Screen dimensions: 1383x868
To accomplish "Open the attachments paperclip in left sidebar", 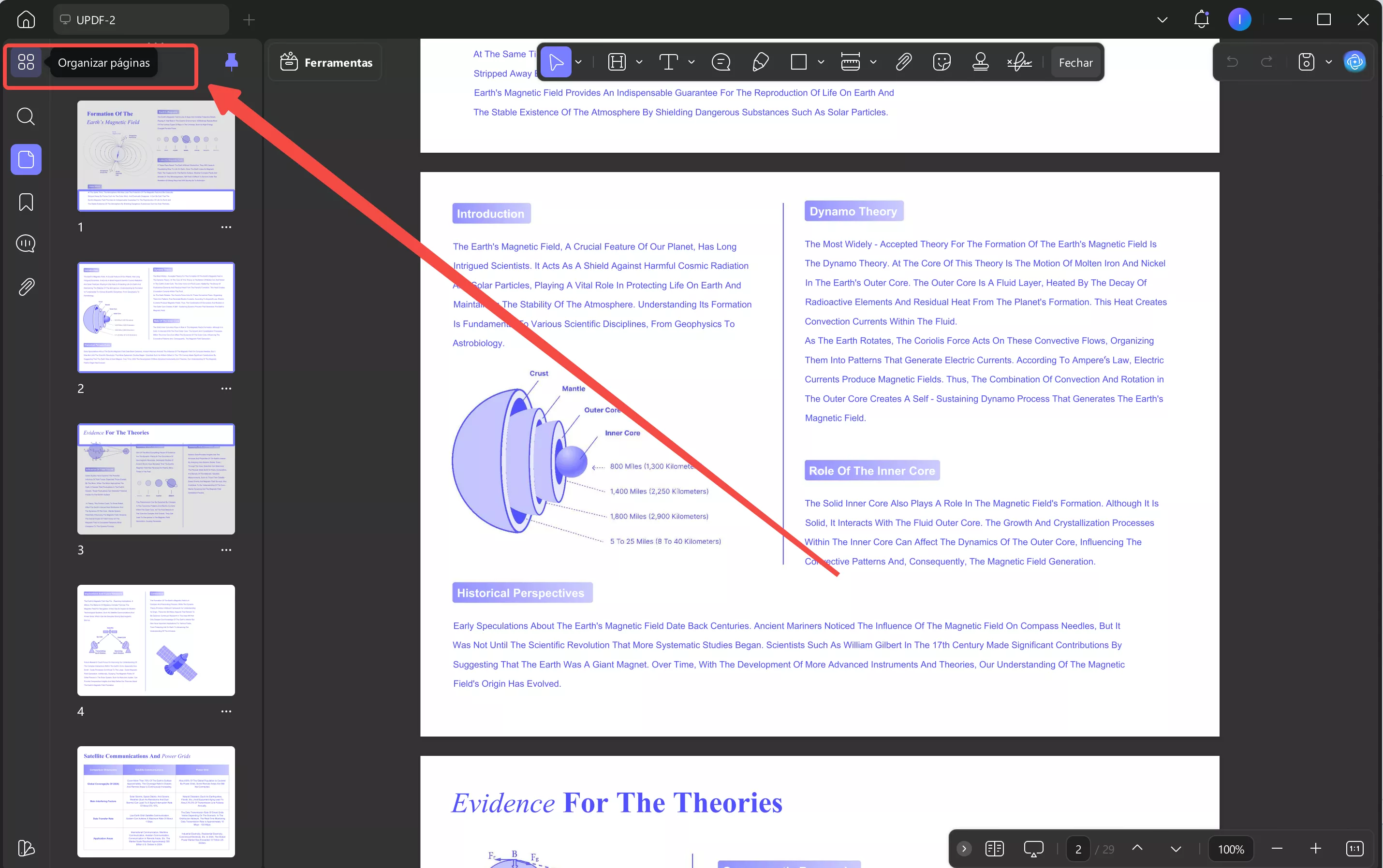I will click(26, 287).
